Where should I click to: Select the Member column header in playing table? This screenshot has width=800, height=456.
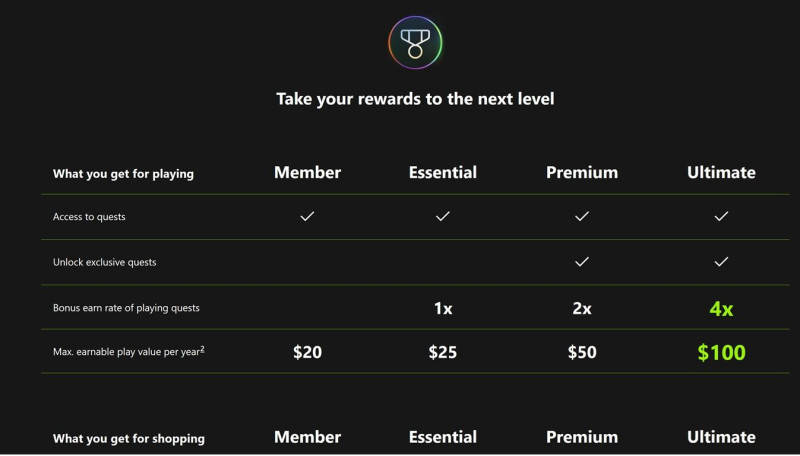[x=307, y=172]
